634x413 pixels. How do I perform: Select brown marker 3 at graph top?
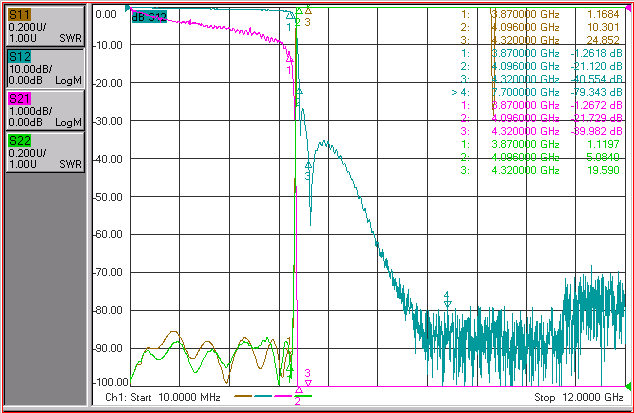308,11
